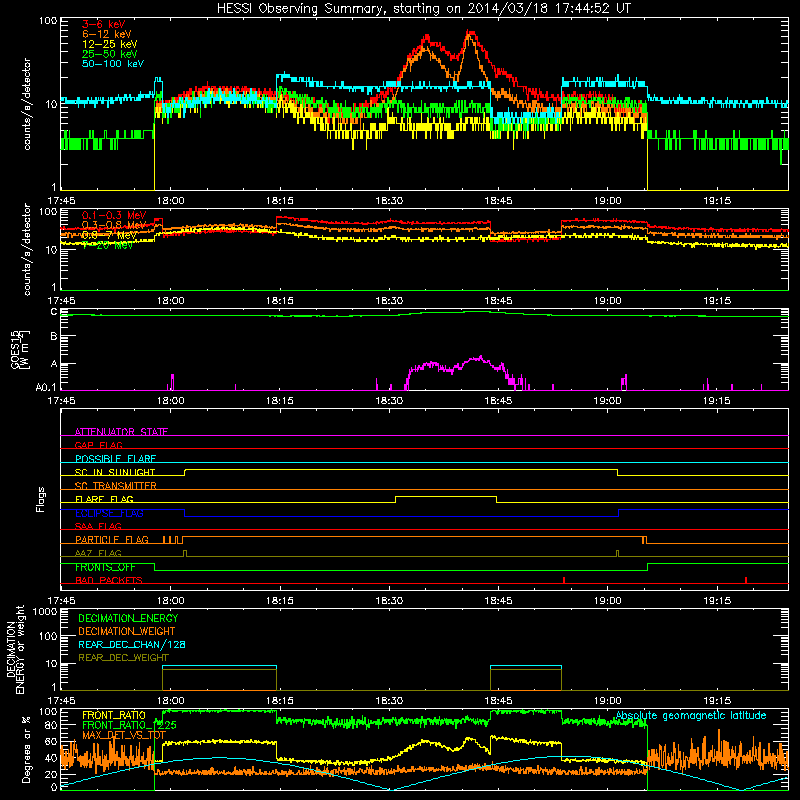
Task: Click the MAX_DET_VS_TOT legend label
Action: pos(124,735)
